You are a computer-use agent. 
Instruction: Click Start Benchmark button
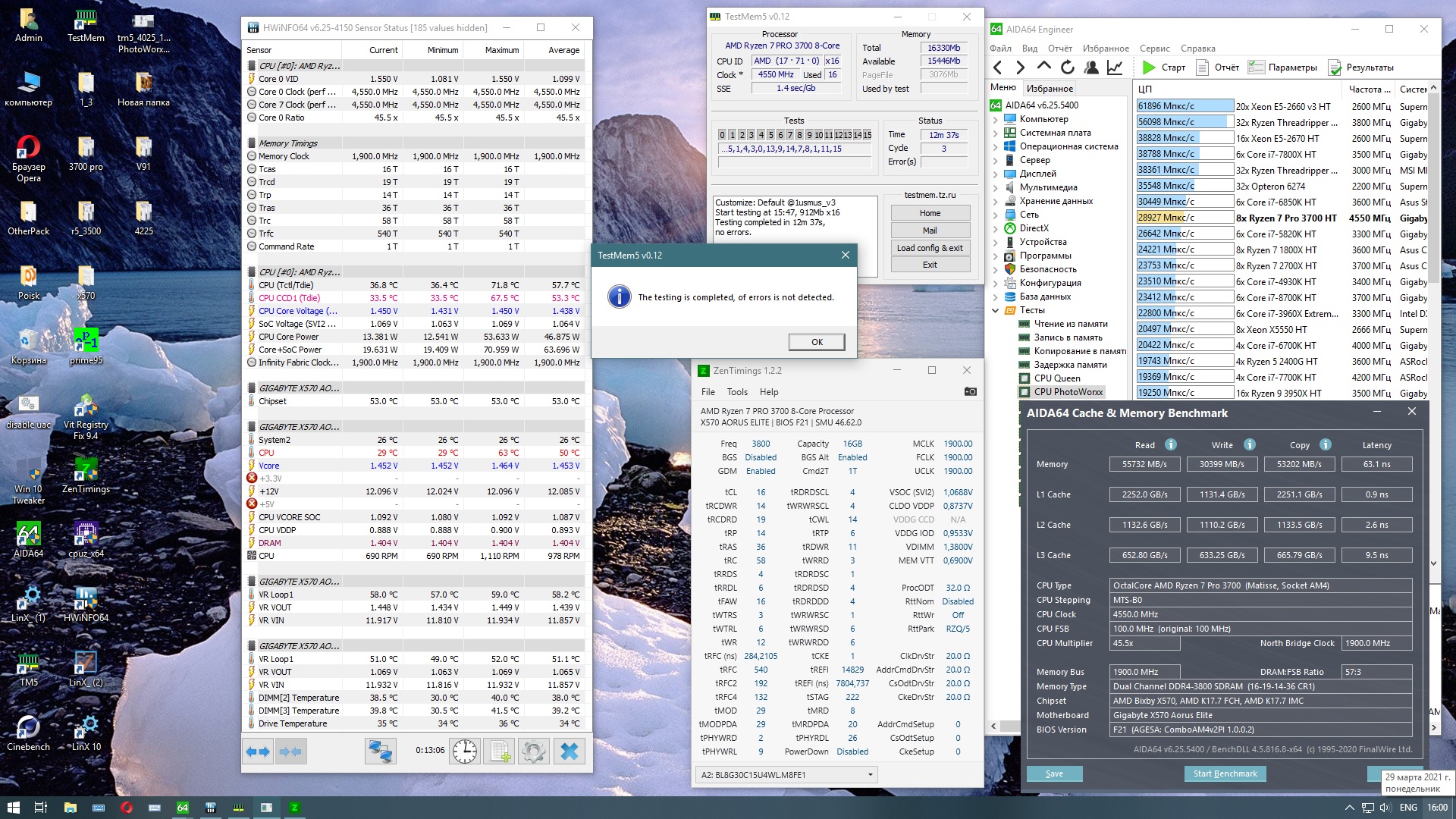(x=1225, y=773)
